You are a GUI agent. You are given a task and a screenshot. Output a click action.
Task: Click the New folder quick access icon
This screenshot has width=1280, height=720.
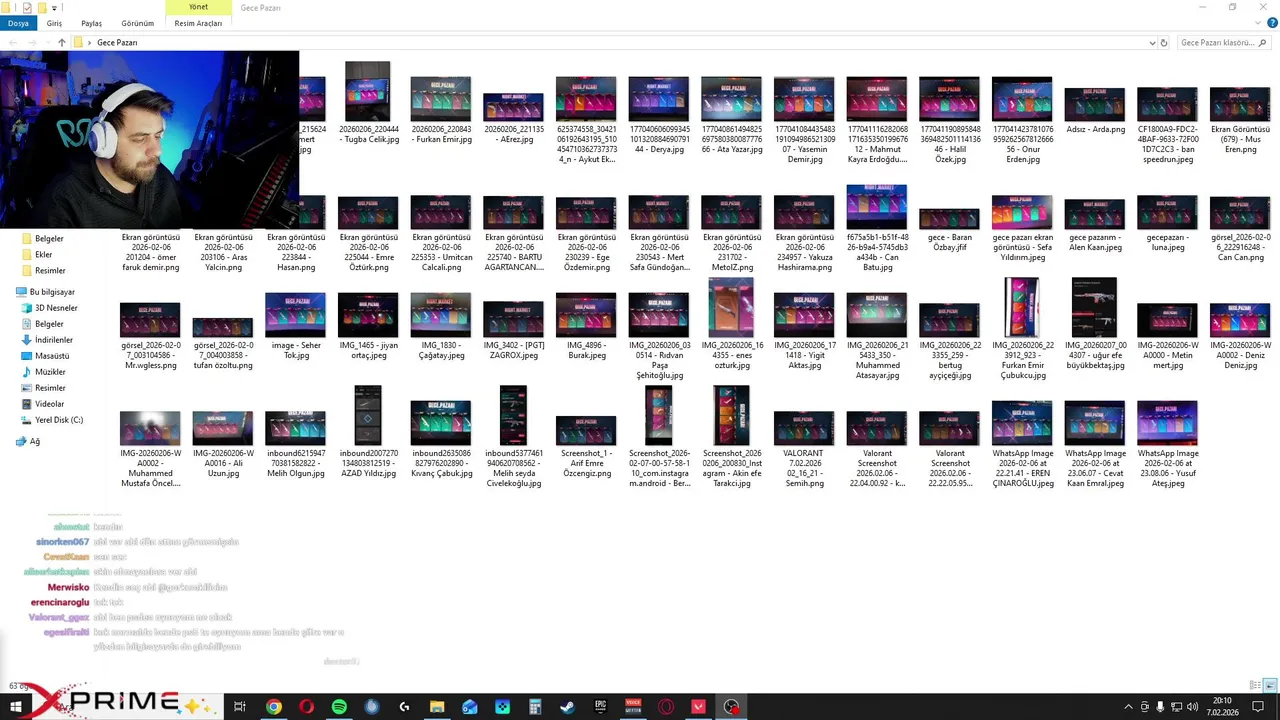pyautogui.click(x=41, y=7)
